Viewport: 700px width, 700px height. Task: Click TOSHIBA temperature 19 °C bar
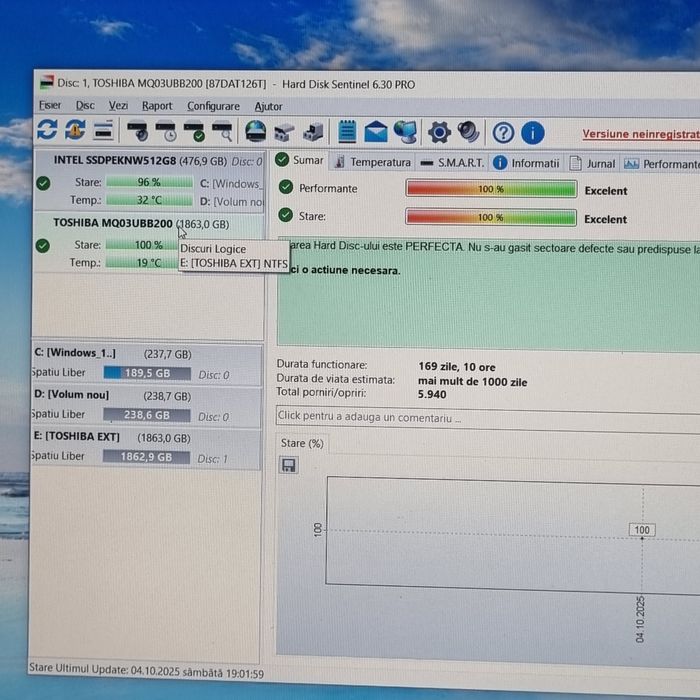[142, 262]
